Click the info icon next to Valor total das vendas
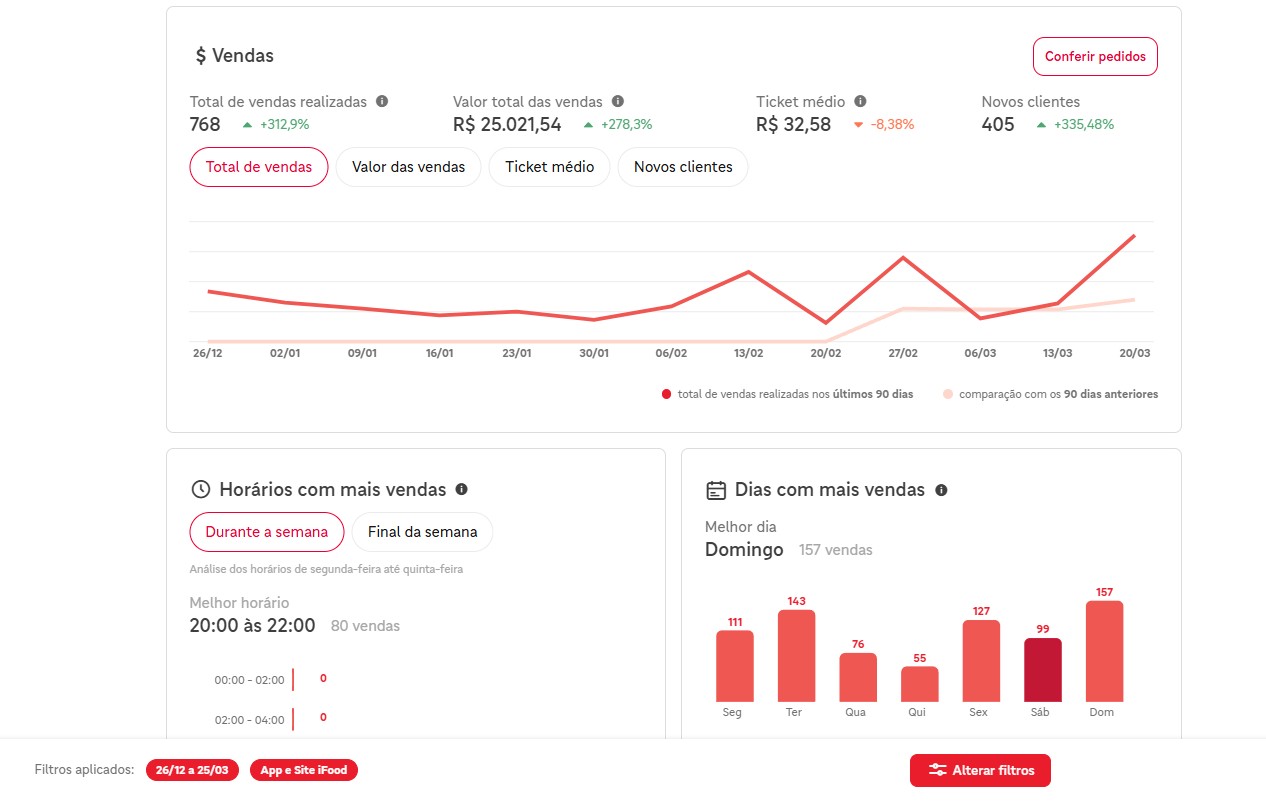This screenshot has width=1266, height=805. tap(618, 101)
